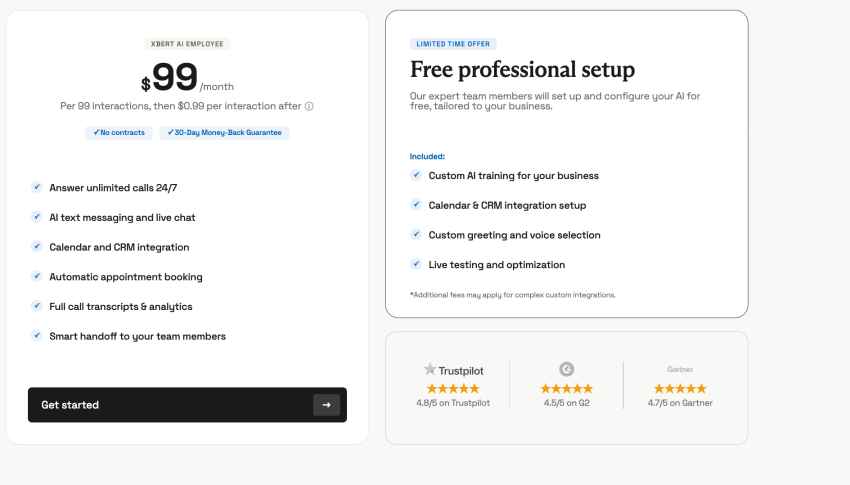Click the G2 logo icon
Image resolution: width=850 pixels, height=485 pixels.
click(566, 369)
